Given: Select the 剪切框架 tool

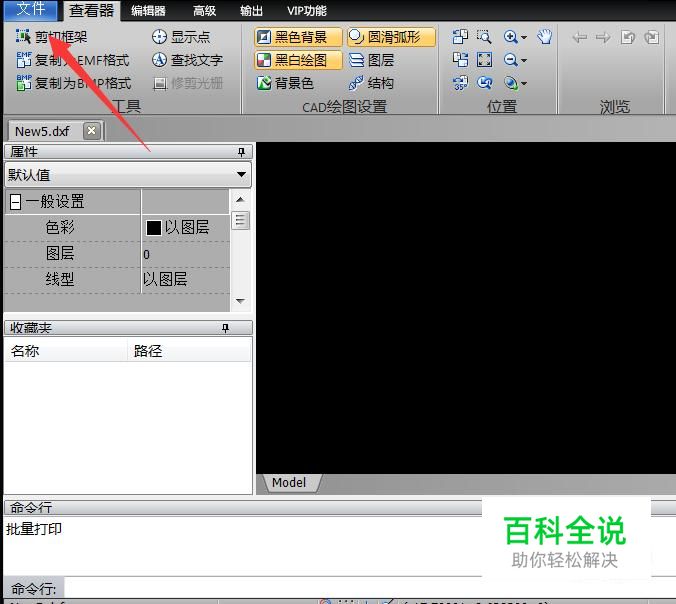Looking at the screenshot, I should (51, 37).
